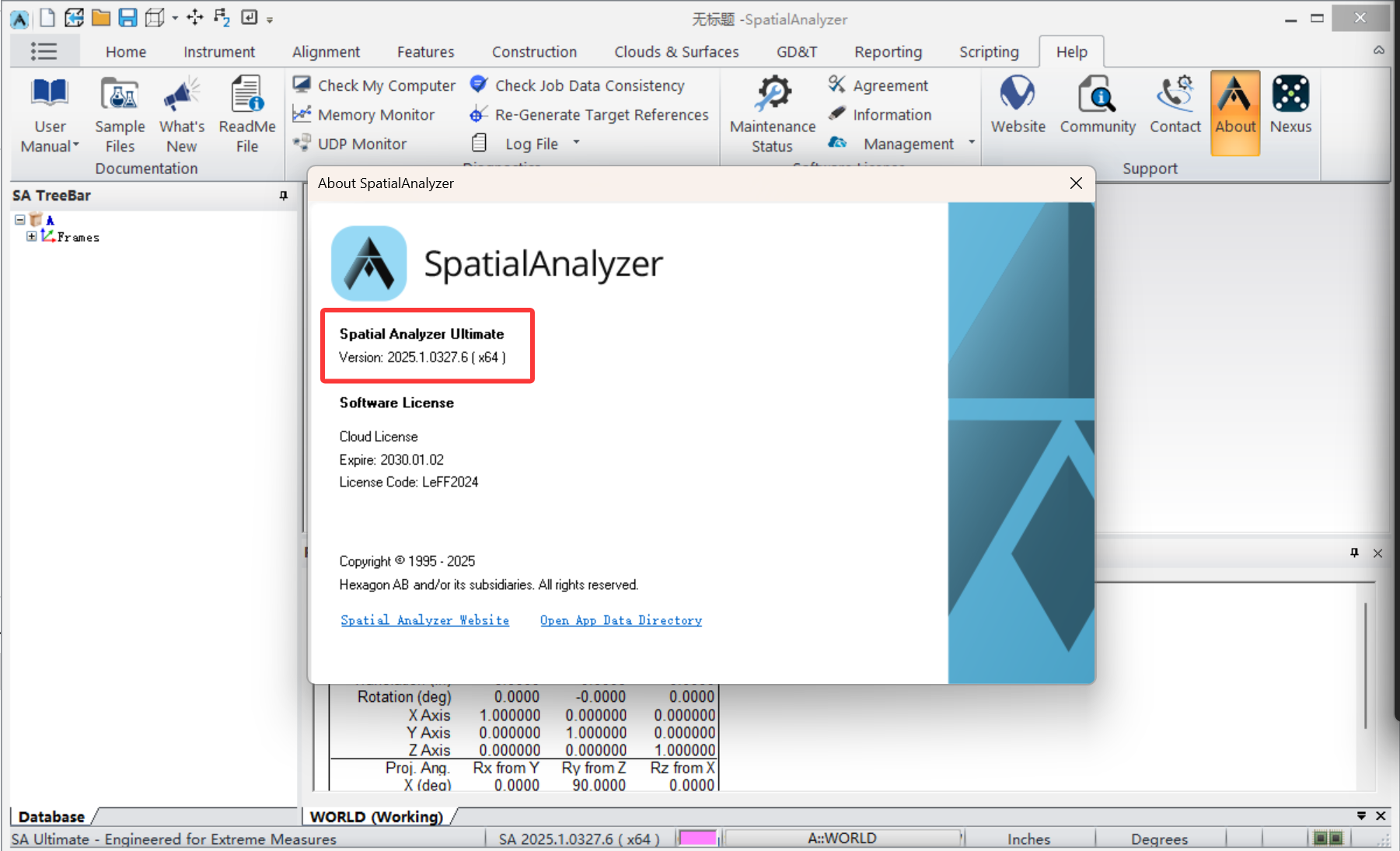1400x851 pixels.
Task: Close the lower right docked panel
Action: 1377,553
